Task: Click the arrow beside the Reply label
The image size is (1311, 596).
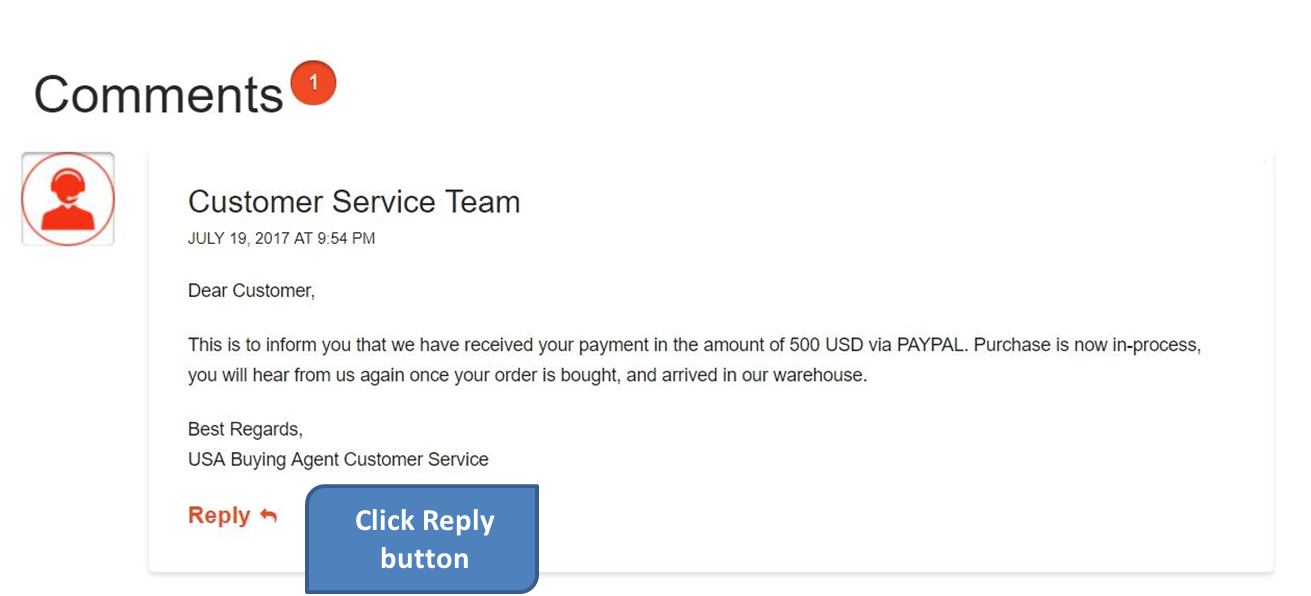Action: pos(266,514)
